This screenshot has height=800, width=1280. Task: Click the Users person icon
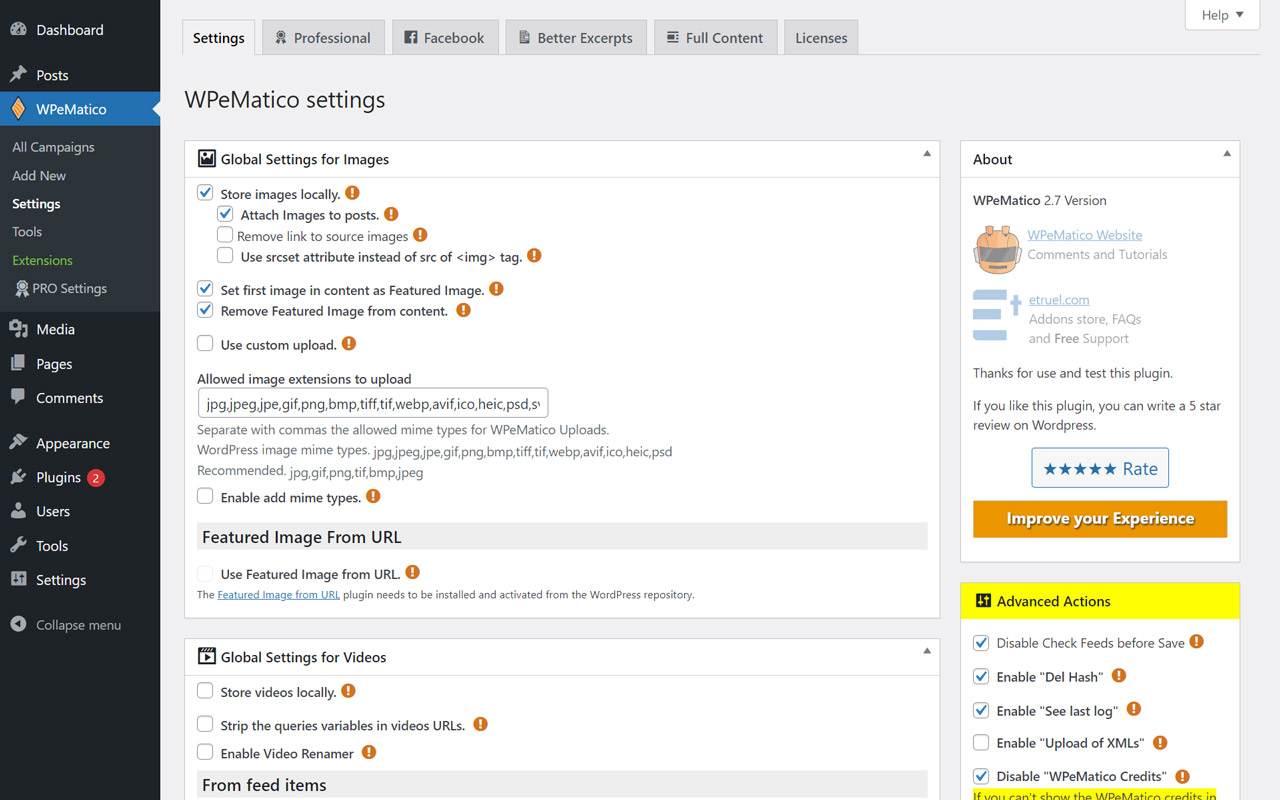point(18,511)
